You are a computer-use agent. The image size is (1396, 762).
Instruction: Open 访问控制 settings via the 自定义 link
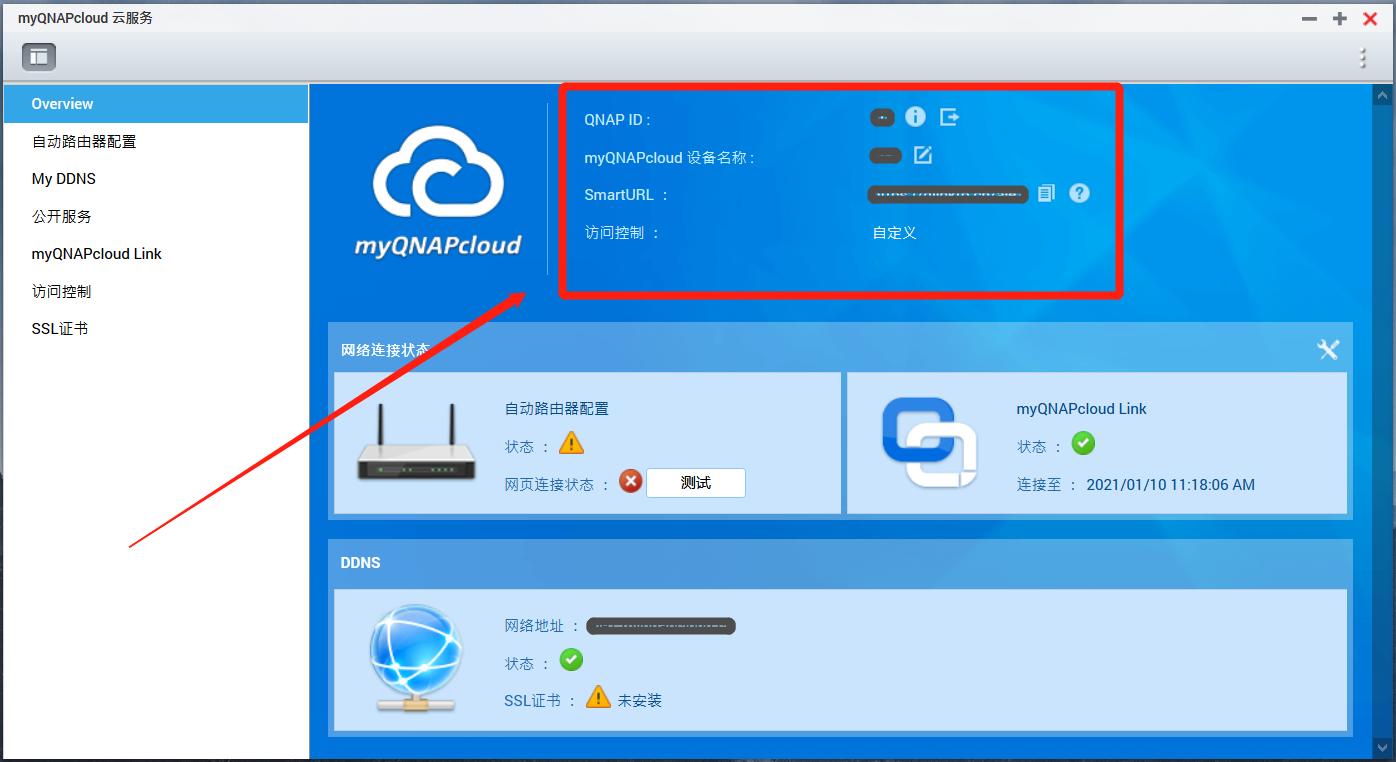tap(892, 232)
